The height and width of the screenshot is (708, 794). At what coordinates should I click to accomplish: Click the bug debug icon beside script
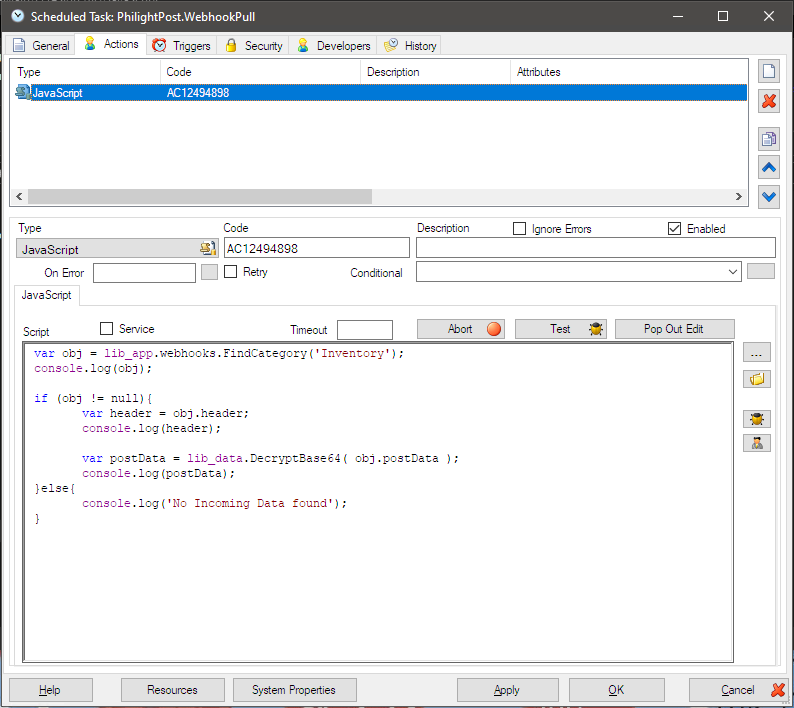(x=757, y=419)
